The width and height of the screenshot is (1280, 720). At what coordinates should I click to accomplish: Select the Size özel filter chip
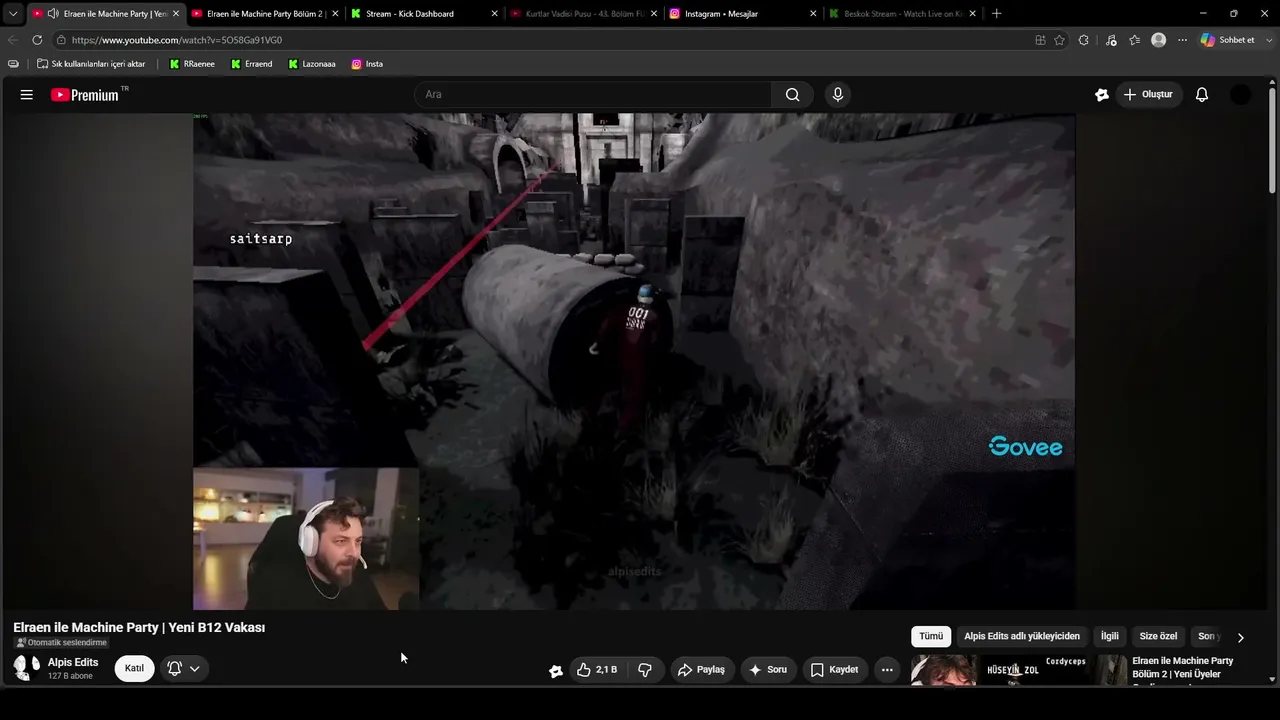[1158, 636]
